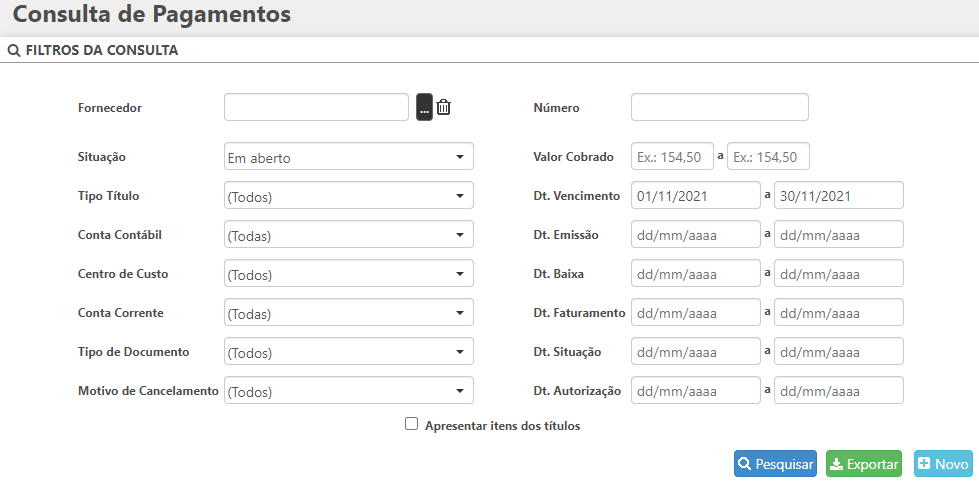Open supplier lookup ellipsis button

[x=424, y=107]
